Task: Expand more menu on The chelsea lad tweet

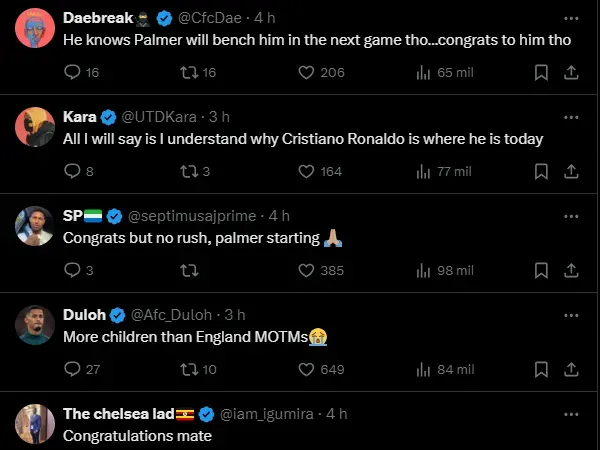Action: (x=571, y=413)
